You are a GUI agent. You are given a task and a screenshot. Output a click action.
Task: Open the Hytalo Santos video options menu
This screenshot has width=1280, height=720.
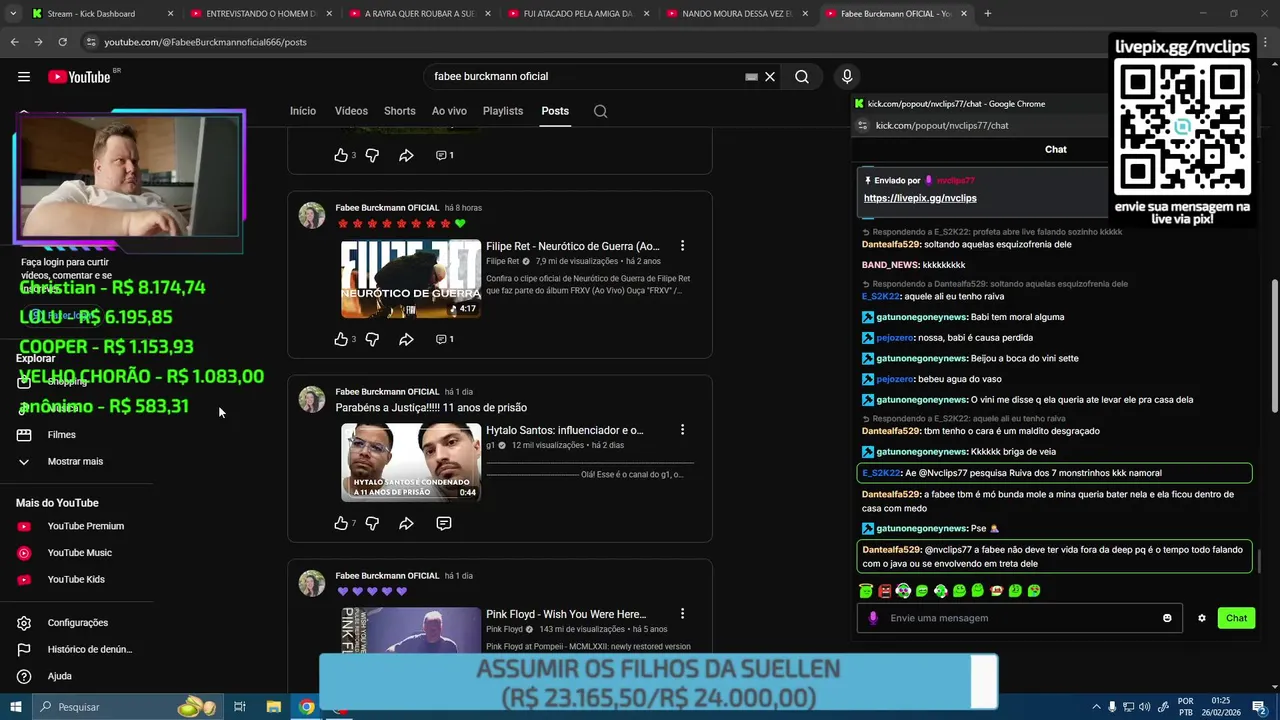(682, 430)
